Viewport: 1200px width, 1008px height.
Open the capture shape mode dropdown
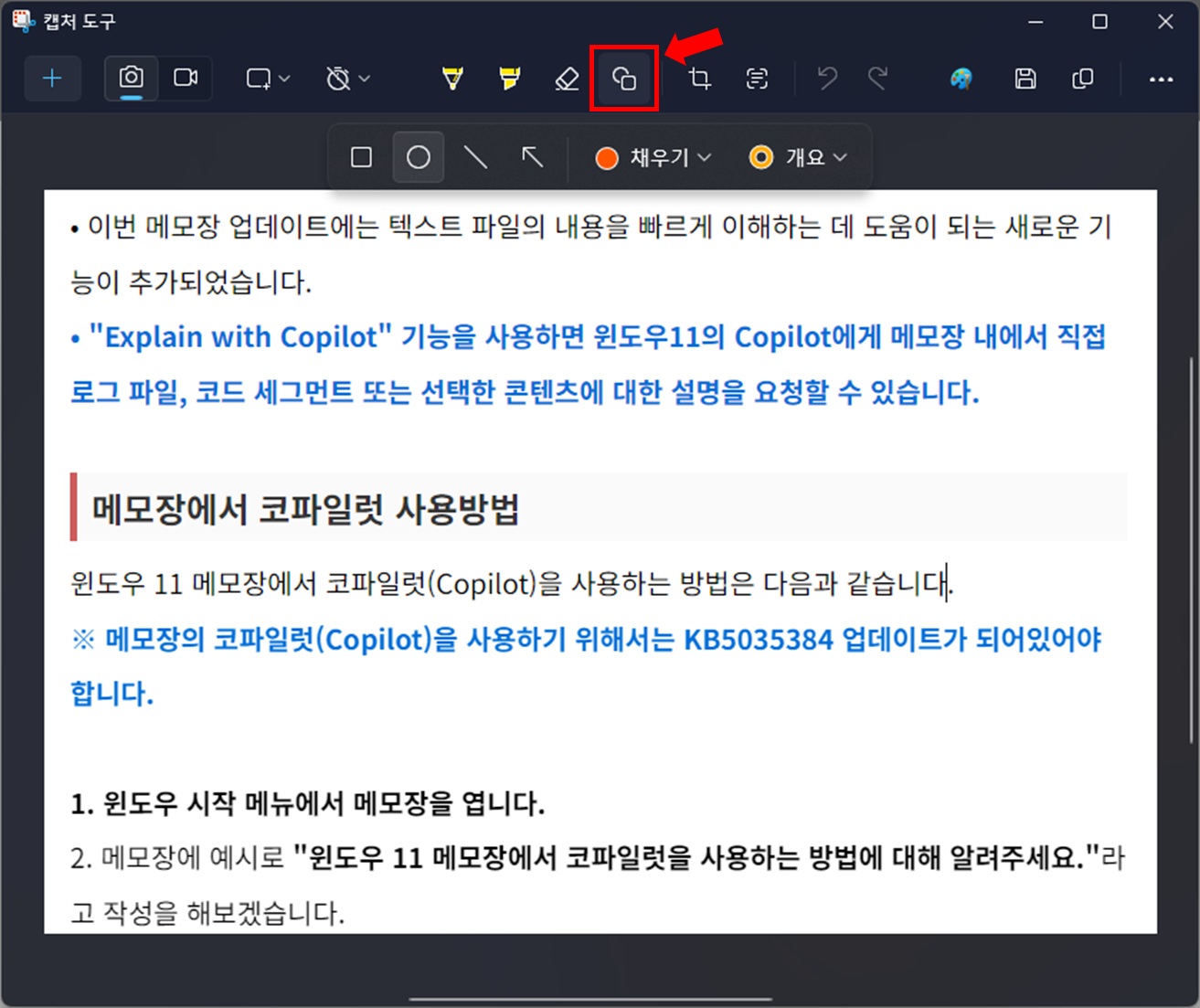point(268,79)
